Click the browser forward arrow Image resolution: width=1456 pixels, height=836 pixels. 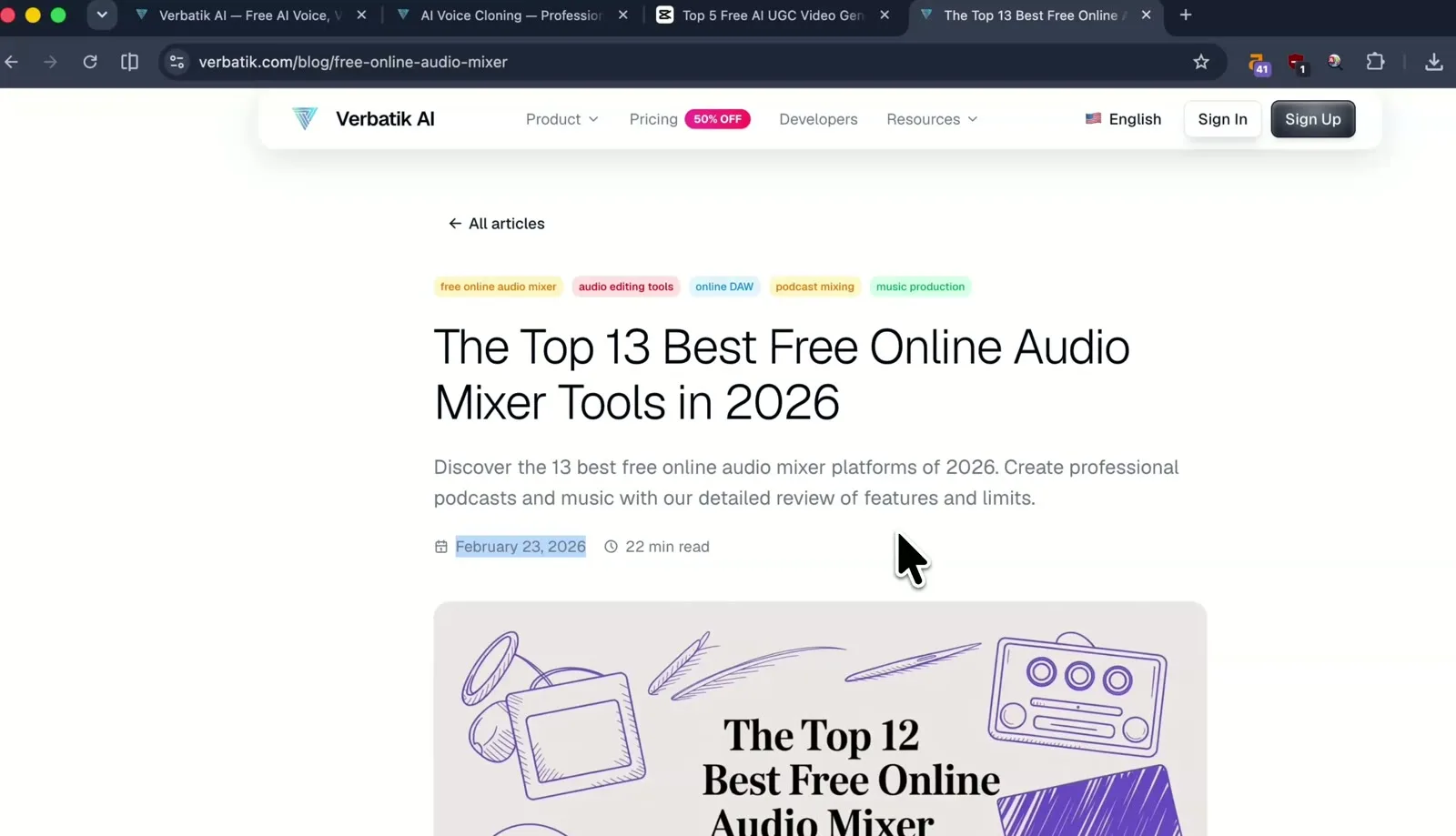pyautogui.click(x=50, y=62)
